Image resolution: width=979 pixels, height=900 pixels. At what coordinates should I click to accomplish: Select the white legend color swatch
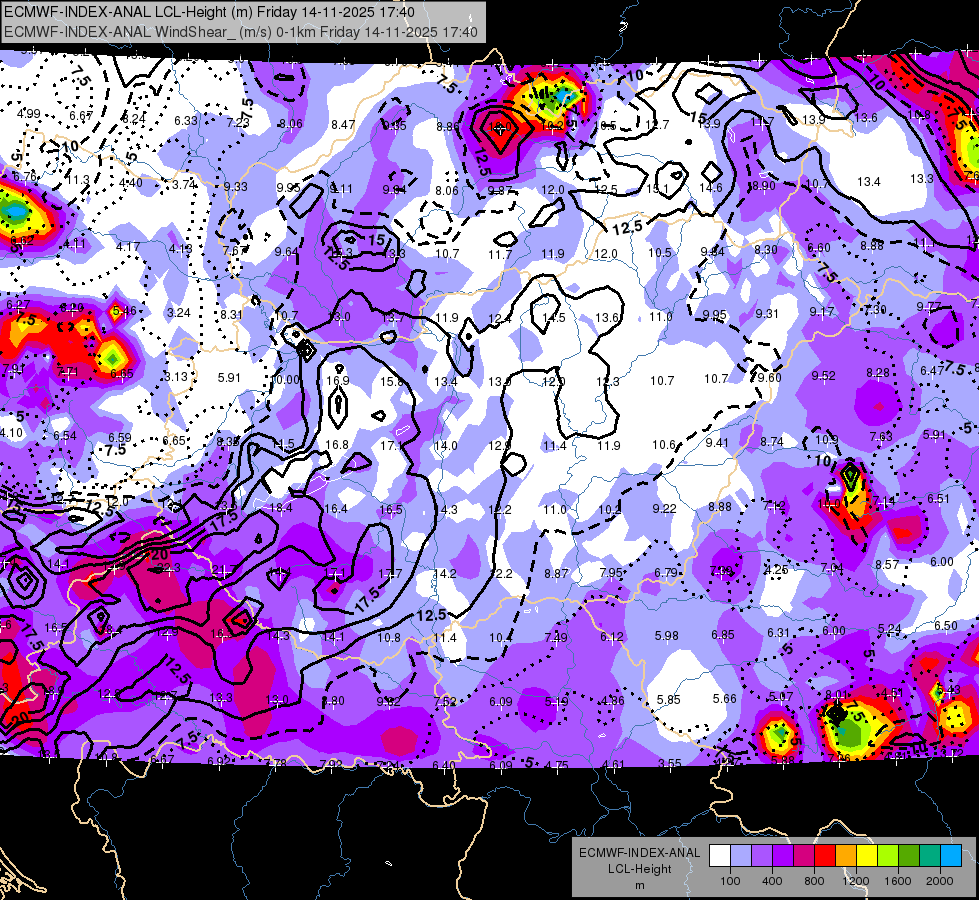pyautogui.click(x=719, y=856)
